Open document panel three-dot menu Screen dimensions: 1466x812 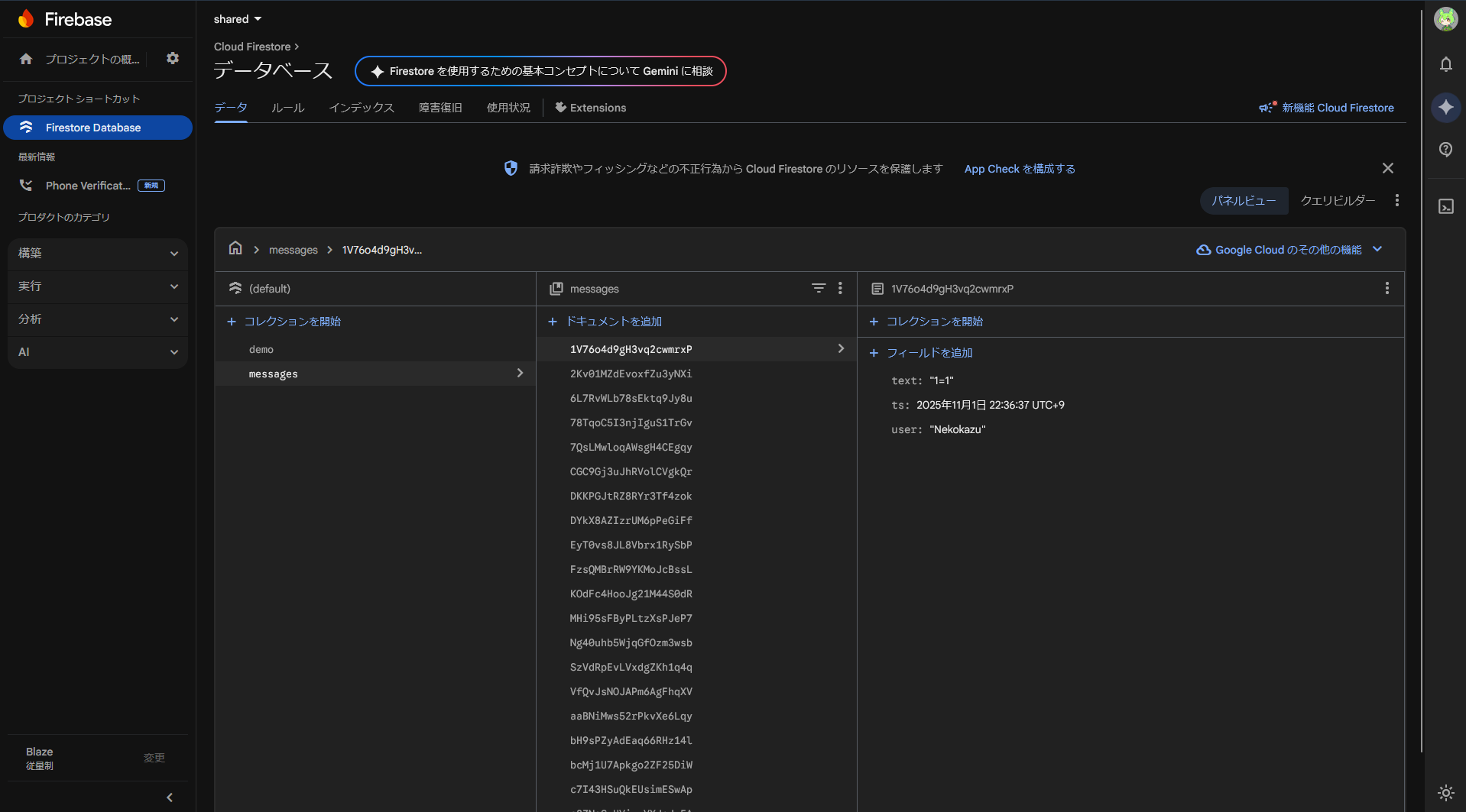click(1387, 288)
